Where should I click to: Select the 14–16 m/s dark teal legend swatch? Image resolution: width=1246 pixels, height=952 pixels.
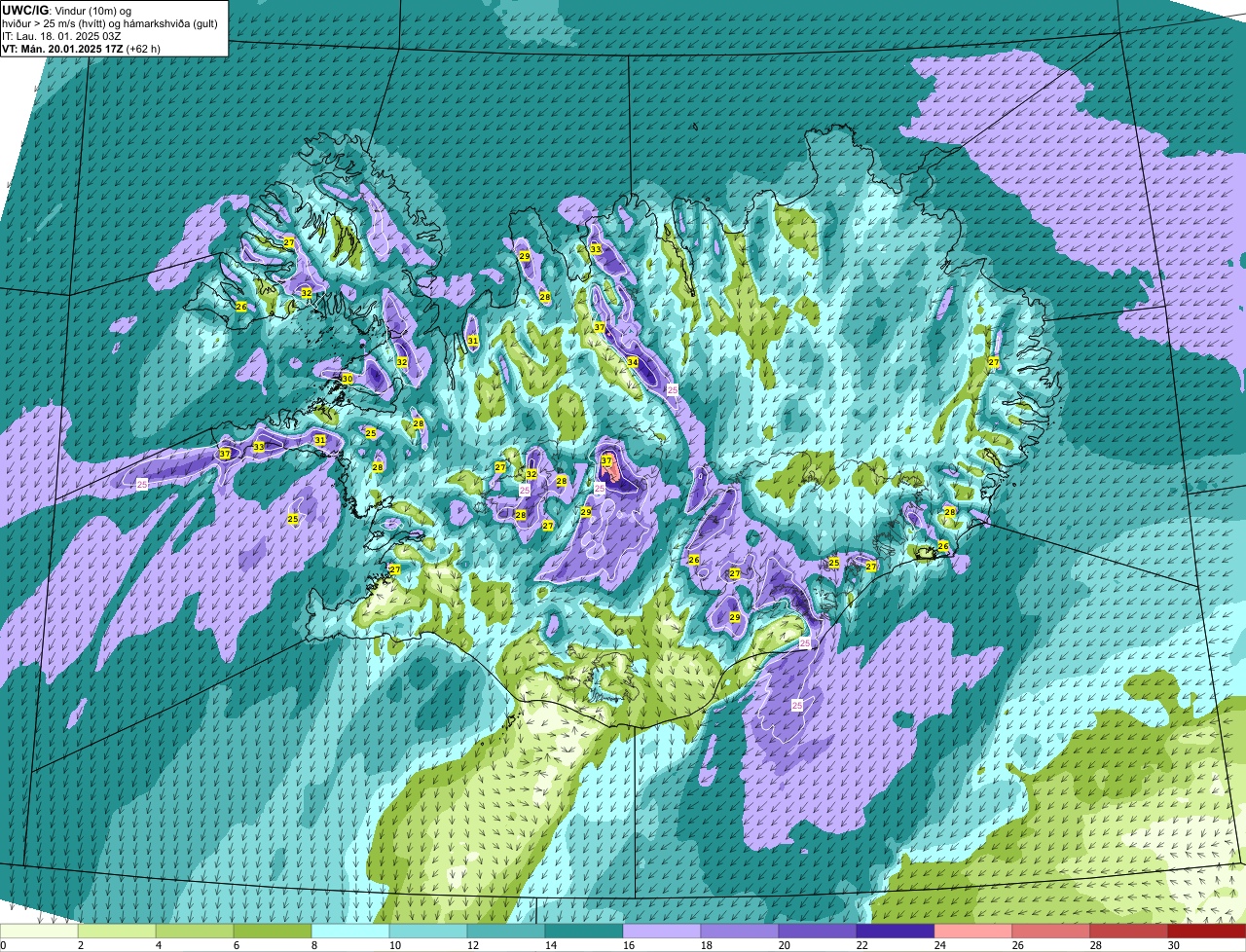pos(584,931)
